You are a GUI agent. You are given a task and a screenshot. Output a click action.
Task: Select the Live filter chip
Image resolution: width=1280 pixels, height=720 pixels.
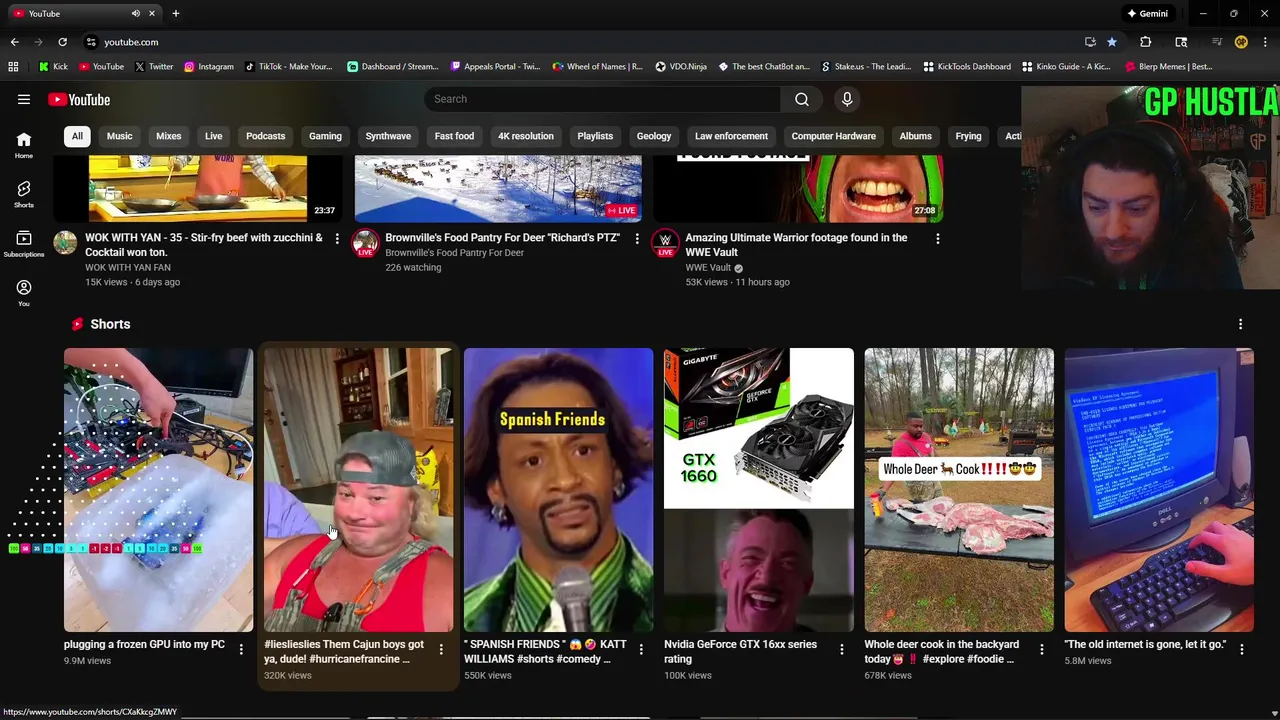pyautogui.click(x=214, y=136)
